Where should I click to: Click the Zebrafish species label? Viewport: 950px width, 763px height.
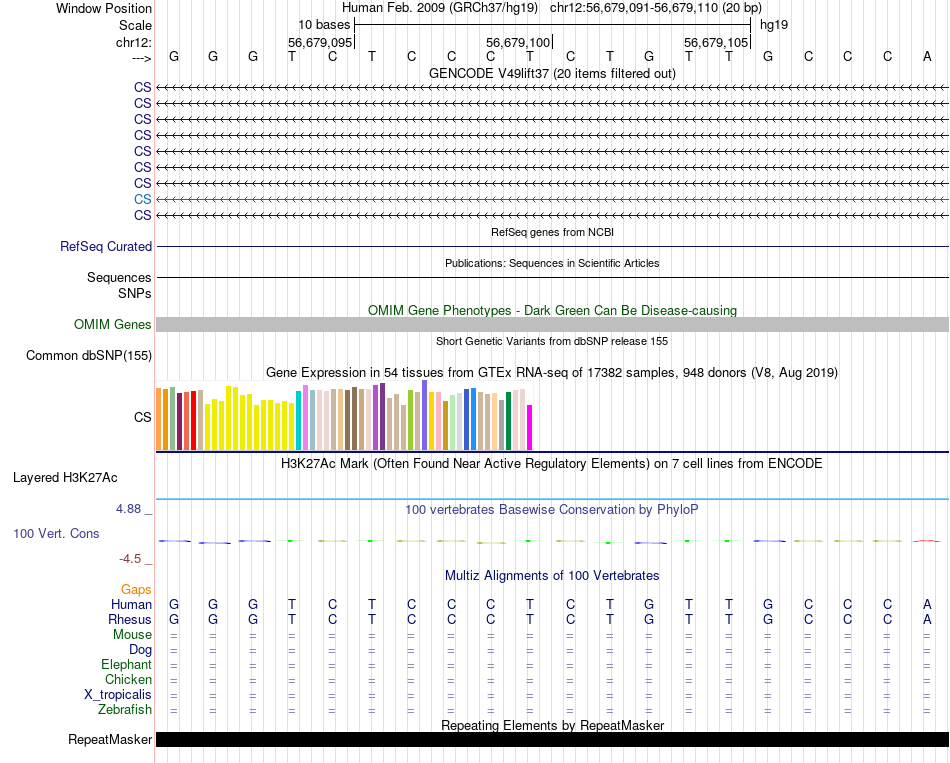(x=125, y=710)
